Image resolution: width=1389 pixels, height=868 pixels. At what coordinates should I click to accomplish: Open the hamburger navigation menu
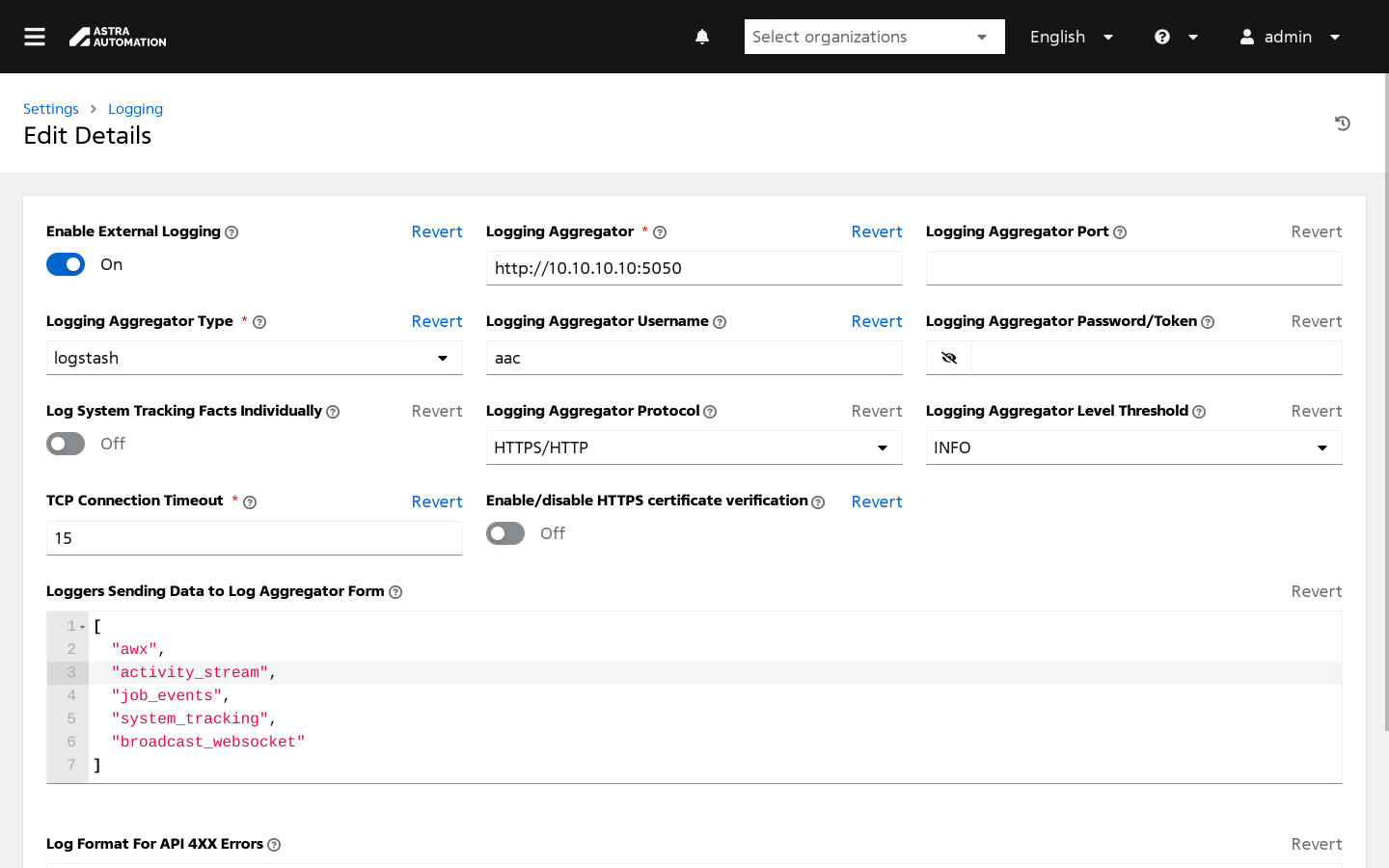[x=35, y=37]
